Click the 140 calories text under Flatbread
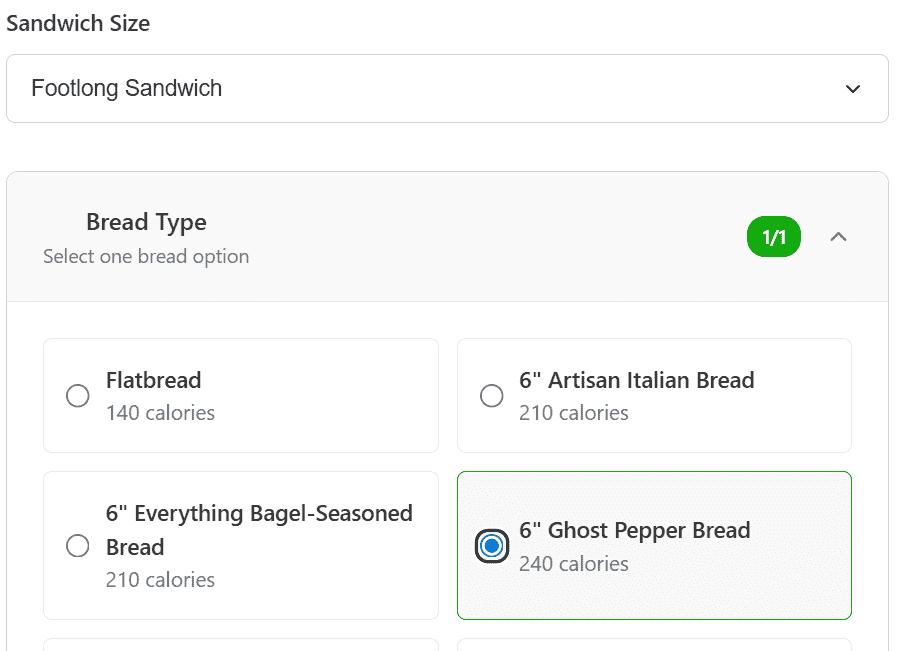Screen dimensions: 898x651 [160, 413]
